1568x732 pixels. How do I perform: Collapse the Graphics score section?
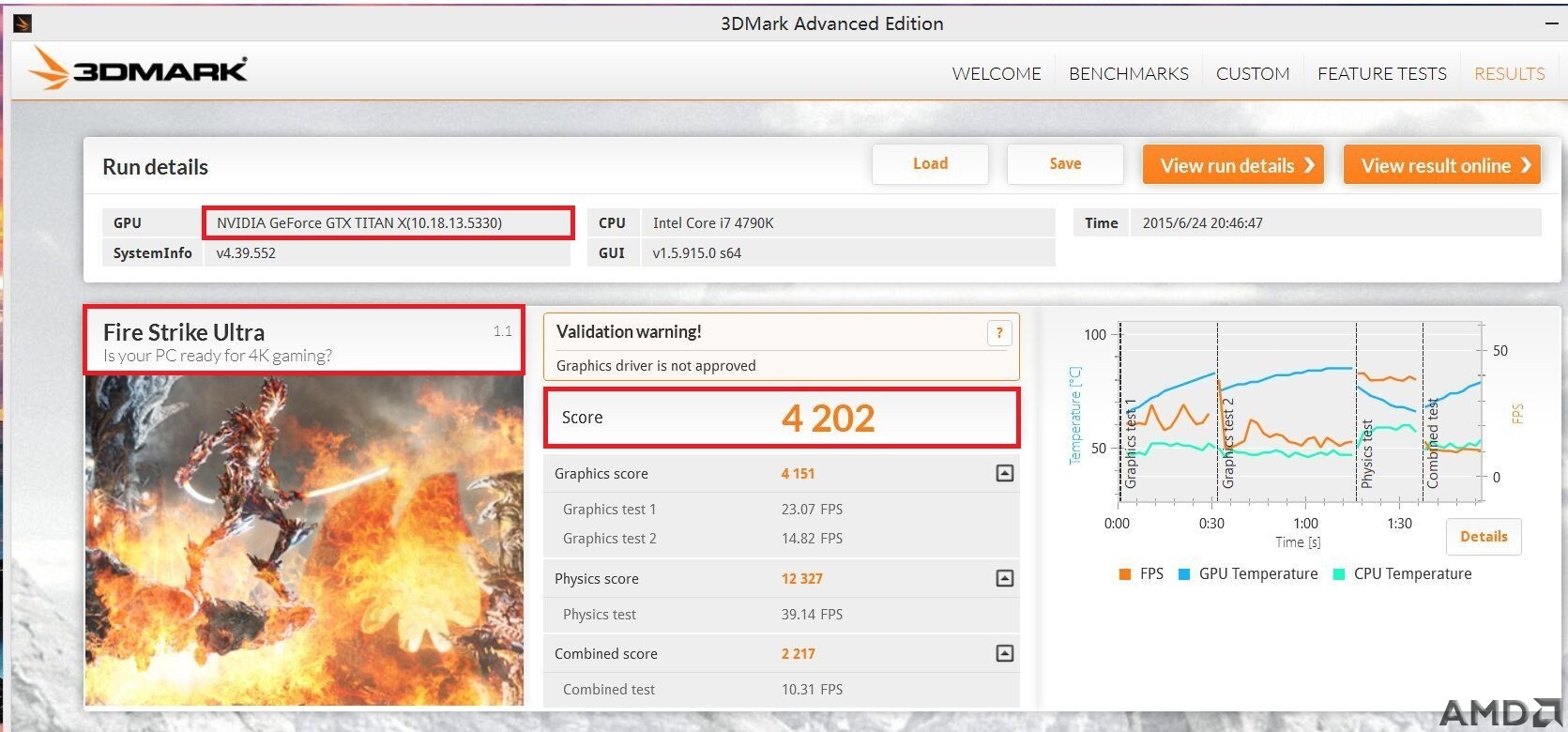tap(1004, 473)
